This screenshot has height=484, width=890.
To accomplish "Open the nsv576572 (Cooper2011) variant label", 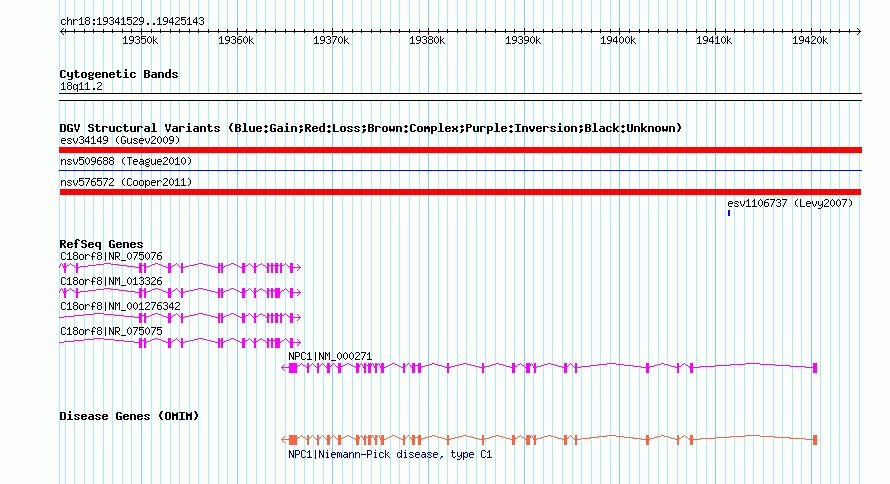I will click(126, 182).
